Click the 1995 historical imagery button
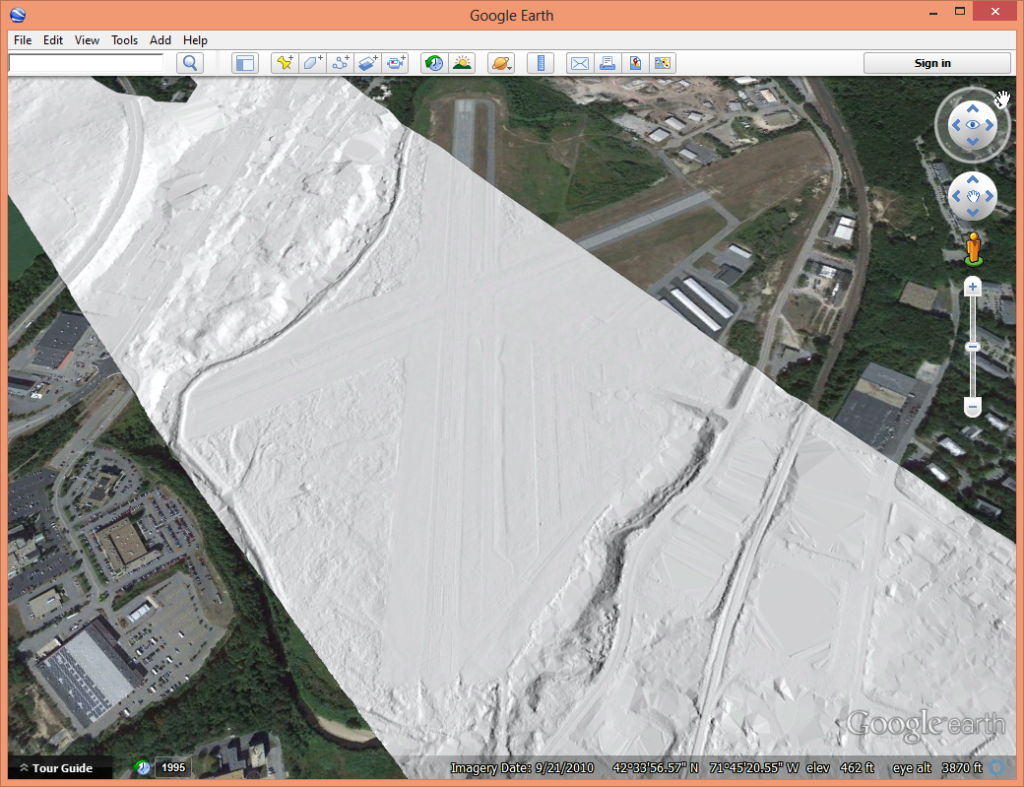This screenshot has width=1024, height=787. tap(173, 768)
